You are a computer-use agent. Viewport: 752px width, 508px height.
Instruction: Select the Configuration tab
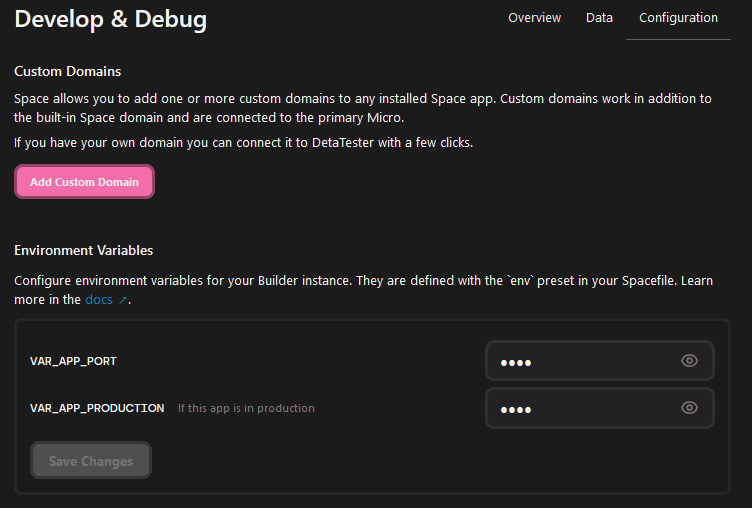pos(678,18)
